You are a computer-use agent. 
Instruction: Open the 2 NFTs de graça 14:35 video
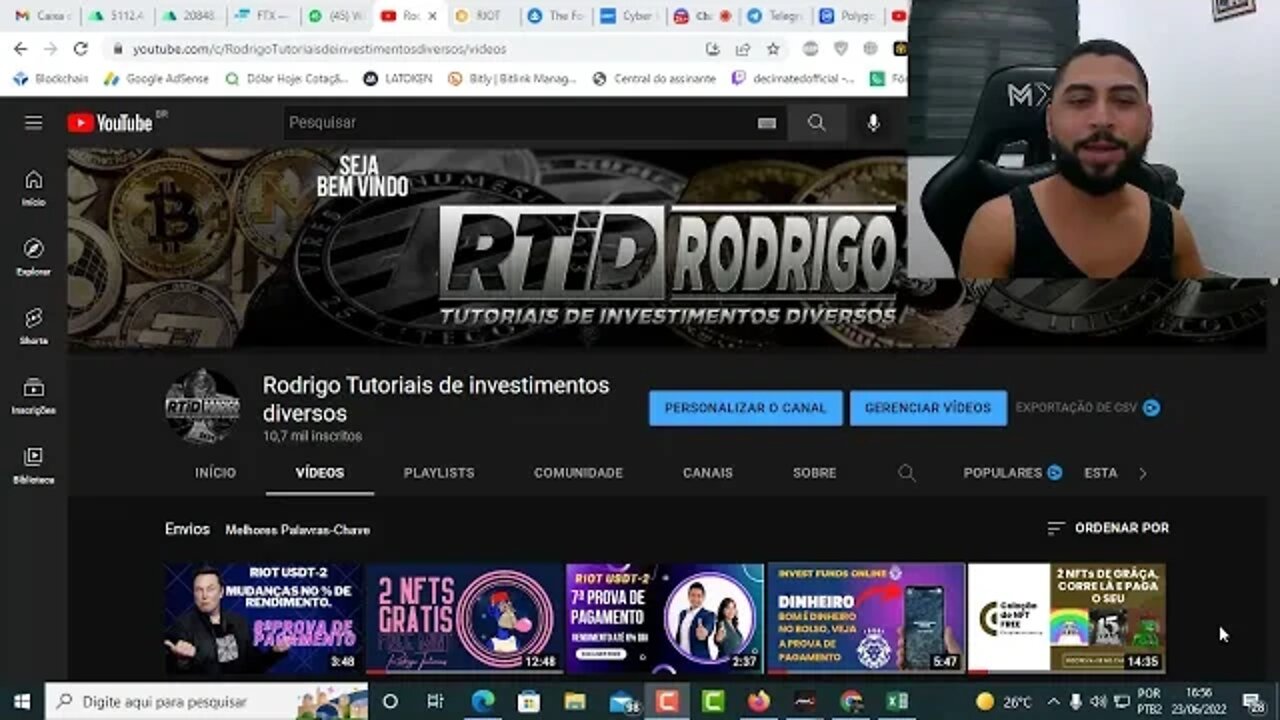point(1067,618)
